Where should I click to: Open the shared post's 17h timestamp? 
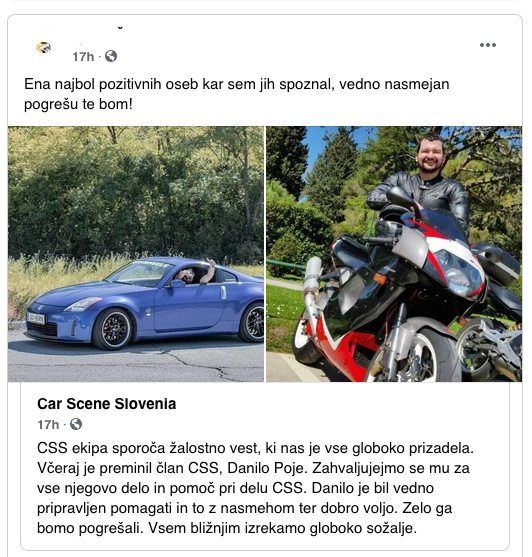pyautogui.click(x=48, y=424)
